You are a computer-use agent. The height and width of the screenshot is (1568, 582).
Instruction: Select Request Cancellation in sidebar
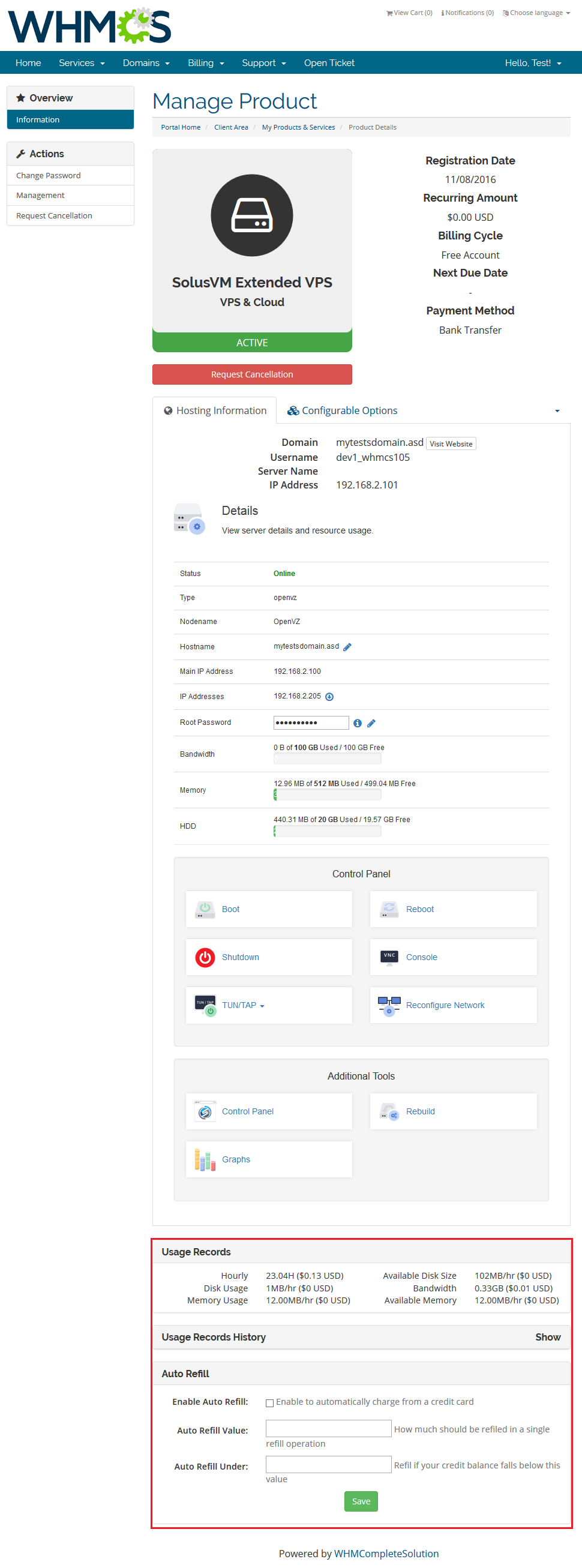(x=70, y=215)
